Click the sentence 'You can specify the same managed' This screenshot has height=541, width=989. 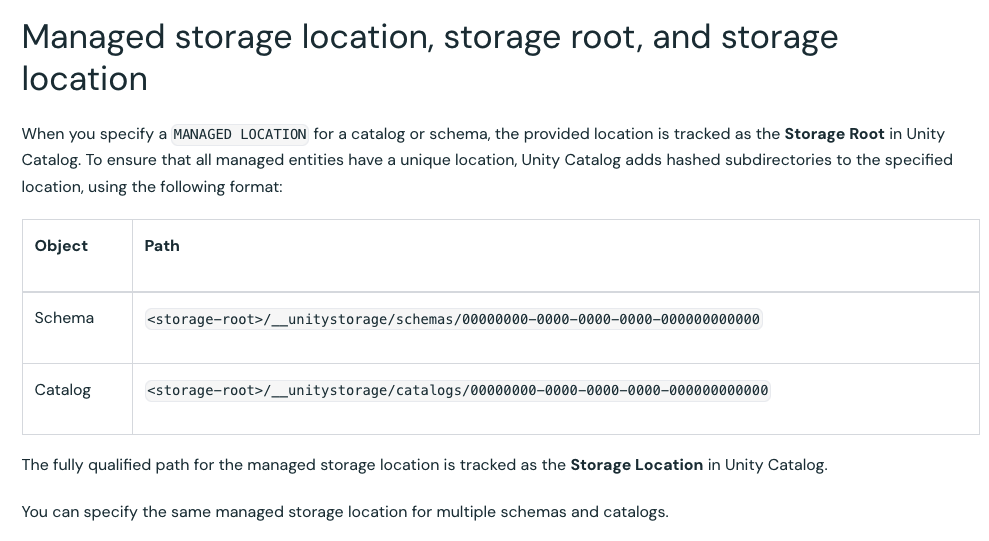point(344,512)
